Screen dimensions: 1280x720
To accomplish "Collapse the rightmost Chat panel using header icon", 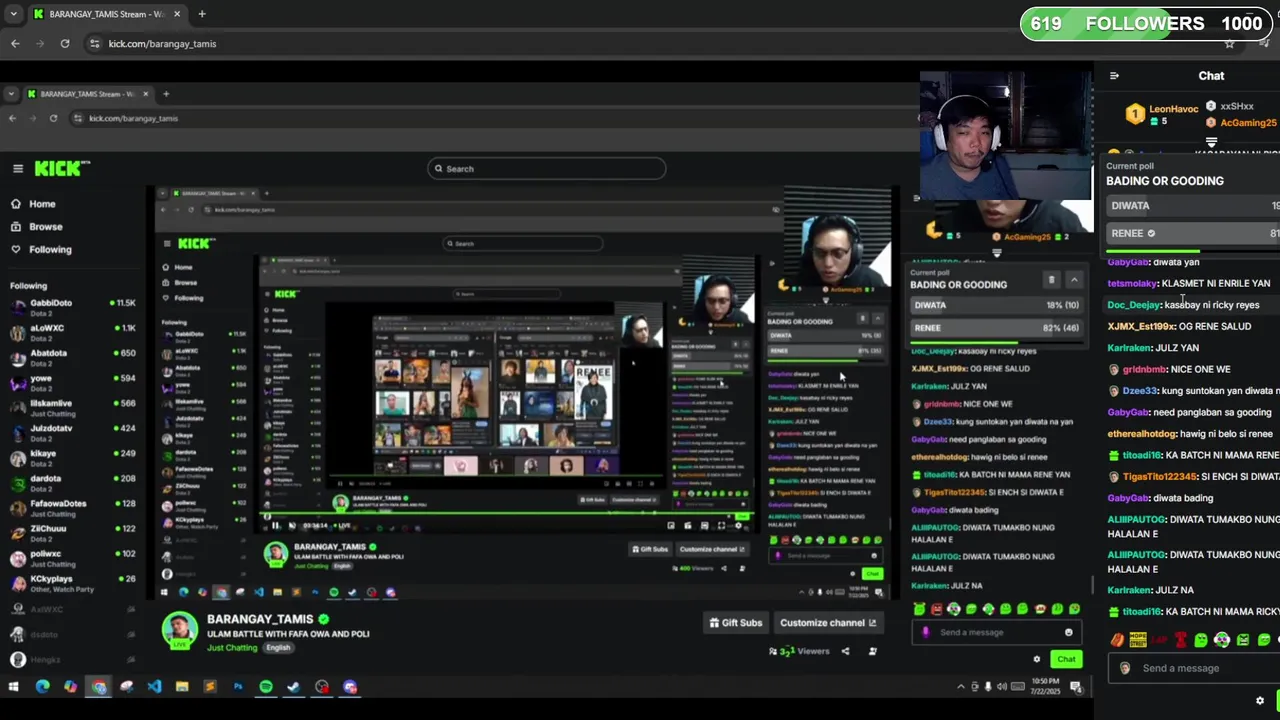I will [x=1114, y=76].
